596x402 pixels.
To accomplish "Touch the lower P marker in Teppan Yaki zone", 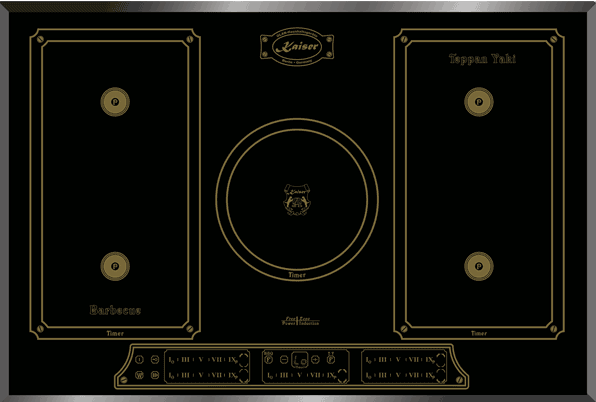I will click(479, 266).
